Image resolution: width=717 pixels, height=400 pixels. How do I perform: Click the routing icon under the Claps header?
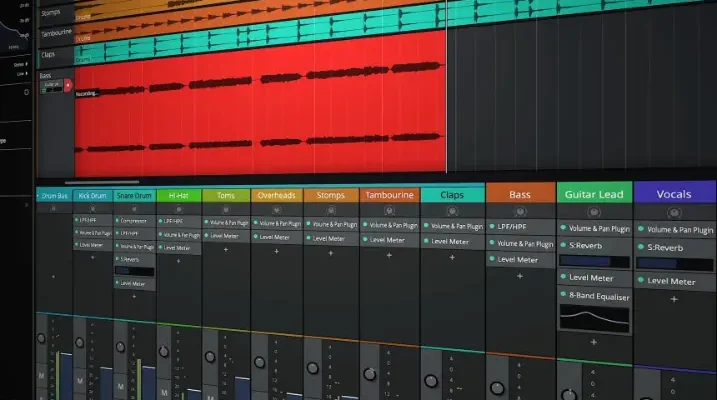pyautogui.click(x=452, y=210)
